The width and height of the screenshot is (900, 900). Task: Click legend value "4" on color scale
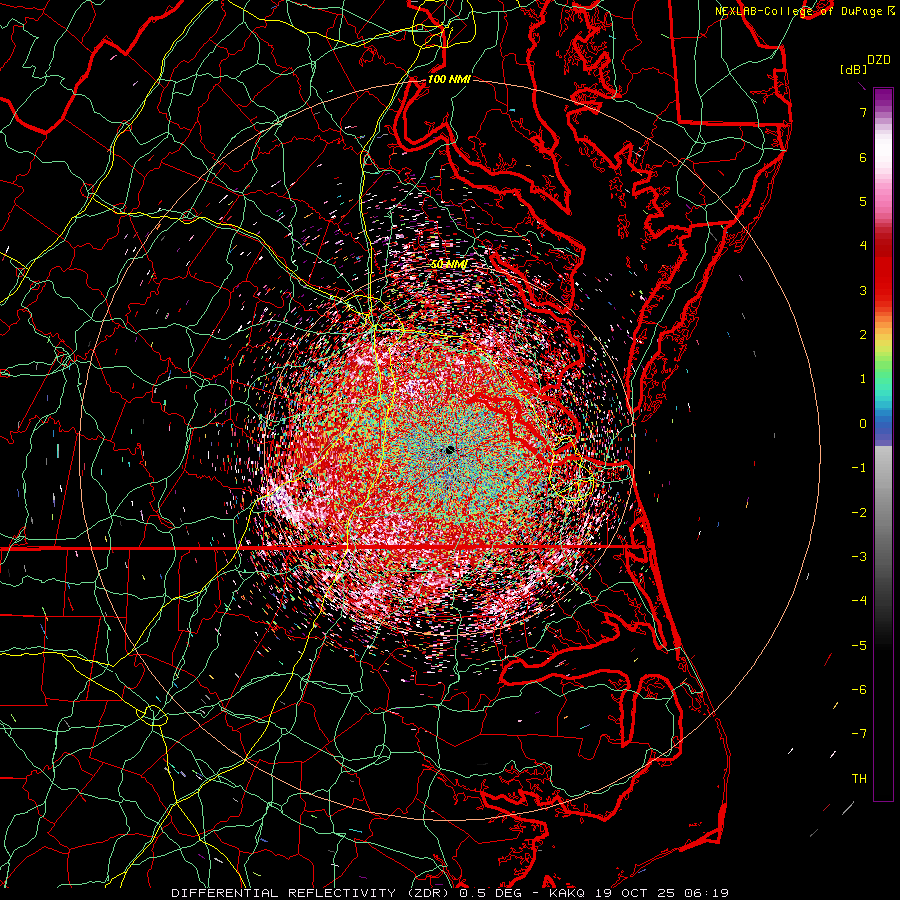pyautogui.click(x=863, y=246)
